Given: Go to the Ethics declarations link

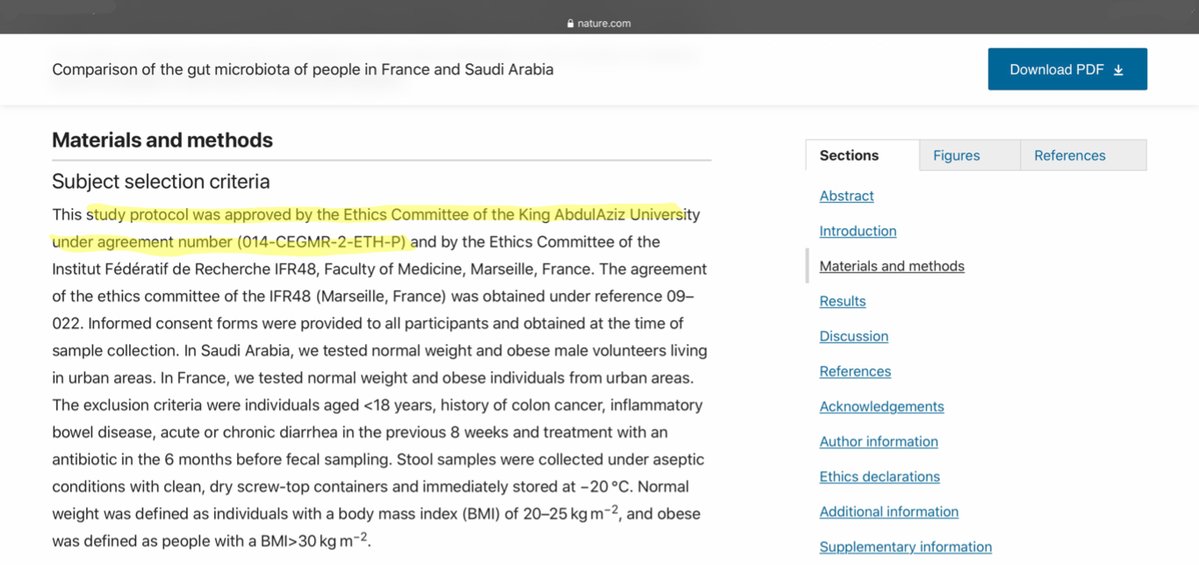Looking at the screenshot, I should coord(879,476).
